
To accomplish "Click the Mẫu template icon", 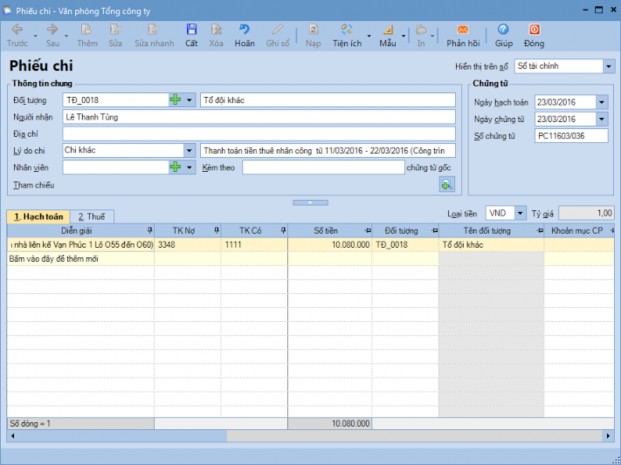I will tap(388, 35).
